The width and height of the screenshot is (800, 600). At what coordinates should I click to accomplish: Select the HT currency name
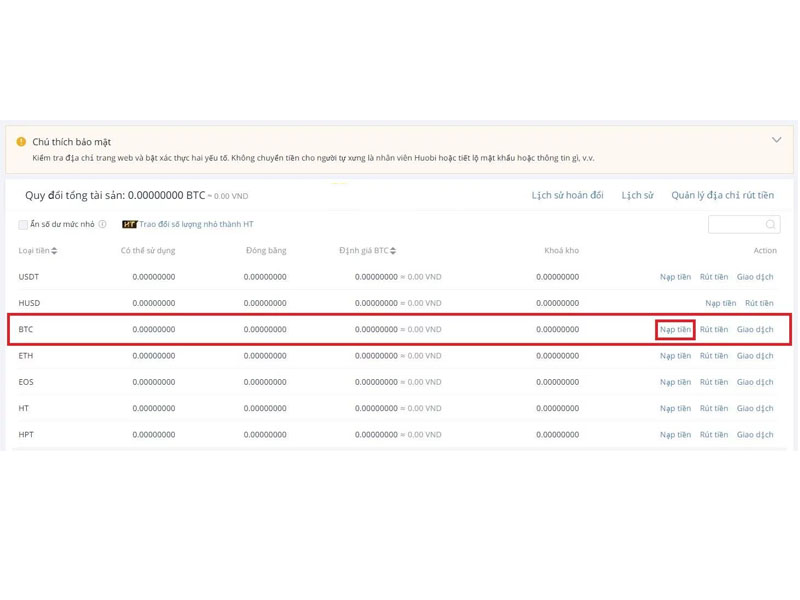(x=23, y=408)
